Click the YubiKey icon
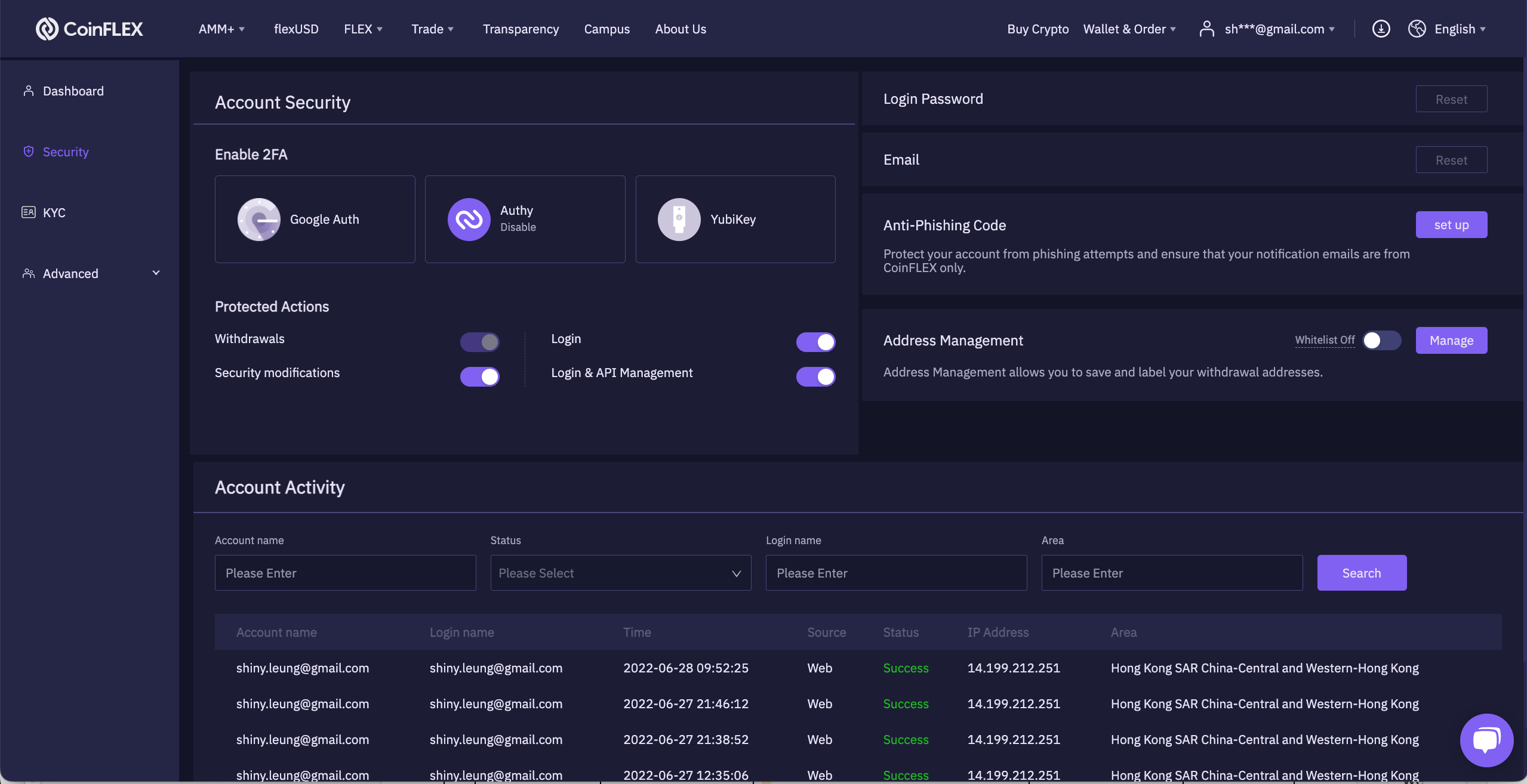This screenshot has height=784, width=1527. pos(679,220)
